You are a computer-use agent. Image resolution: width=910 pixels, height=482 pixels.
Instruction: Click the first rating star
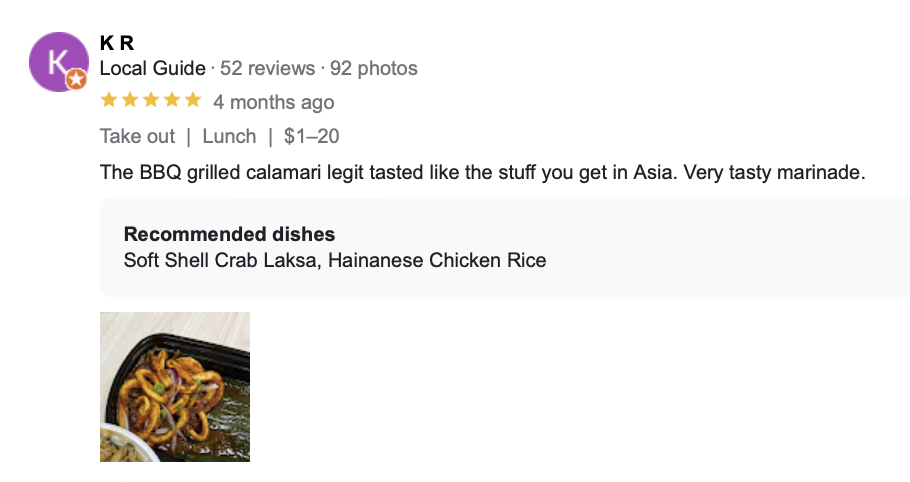(109, 100)
